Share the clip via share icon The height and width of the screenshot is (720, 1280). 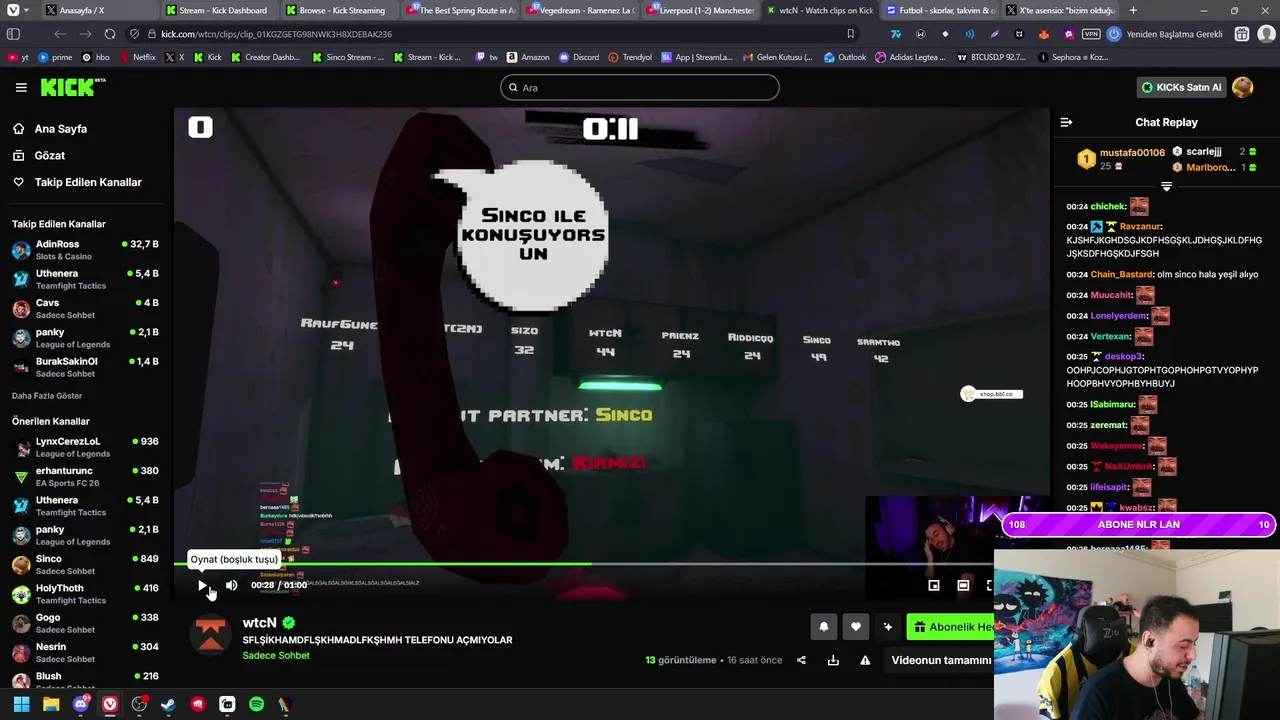point(801,660)
